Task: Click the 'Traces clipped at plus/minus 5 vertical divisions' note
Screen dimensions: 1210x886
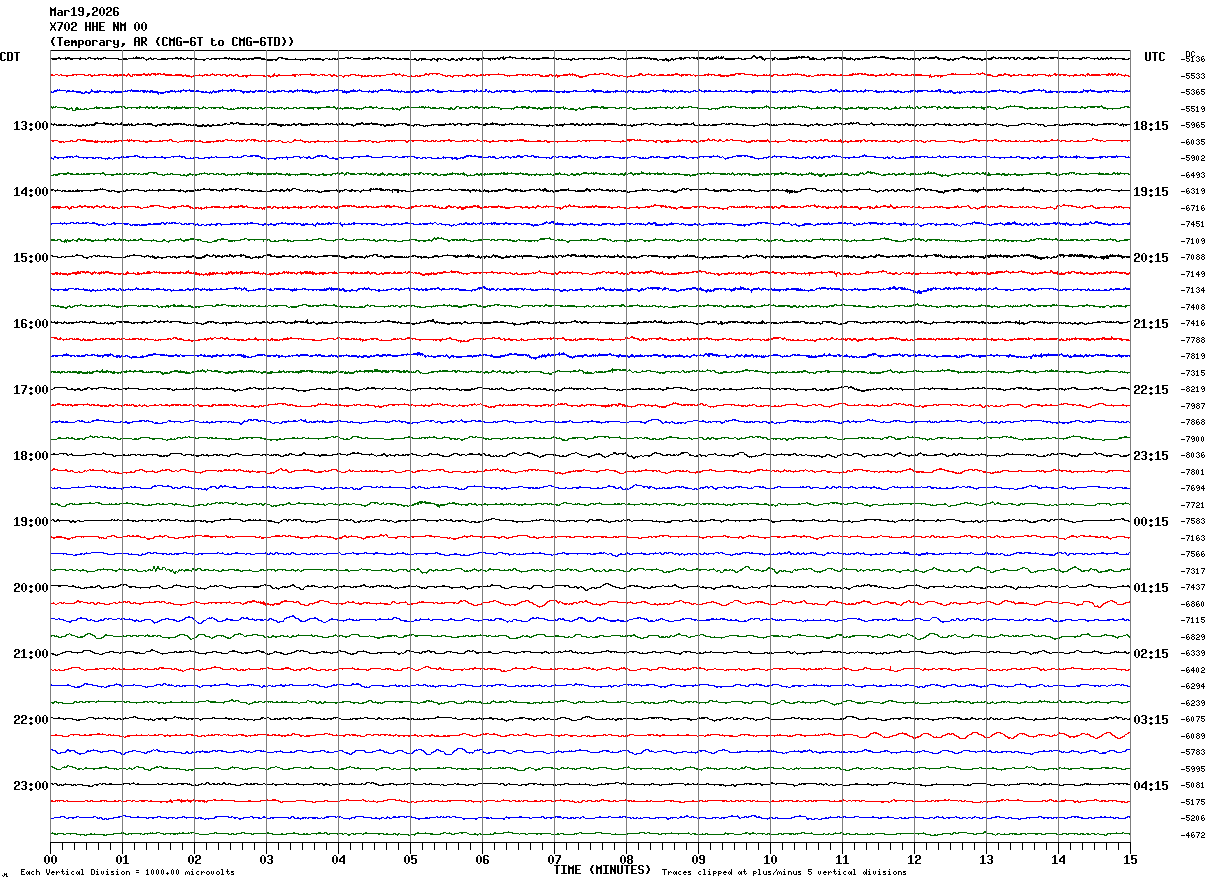Action: 784,873
